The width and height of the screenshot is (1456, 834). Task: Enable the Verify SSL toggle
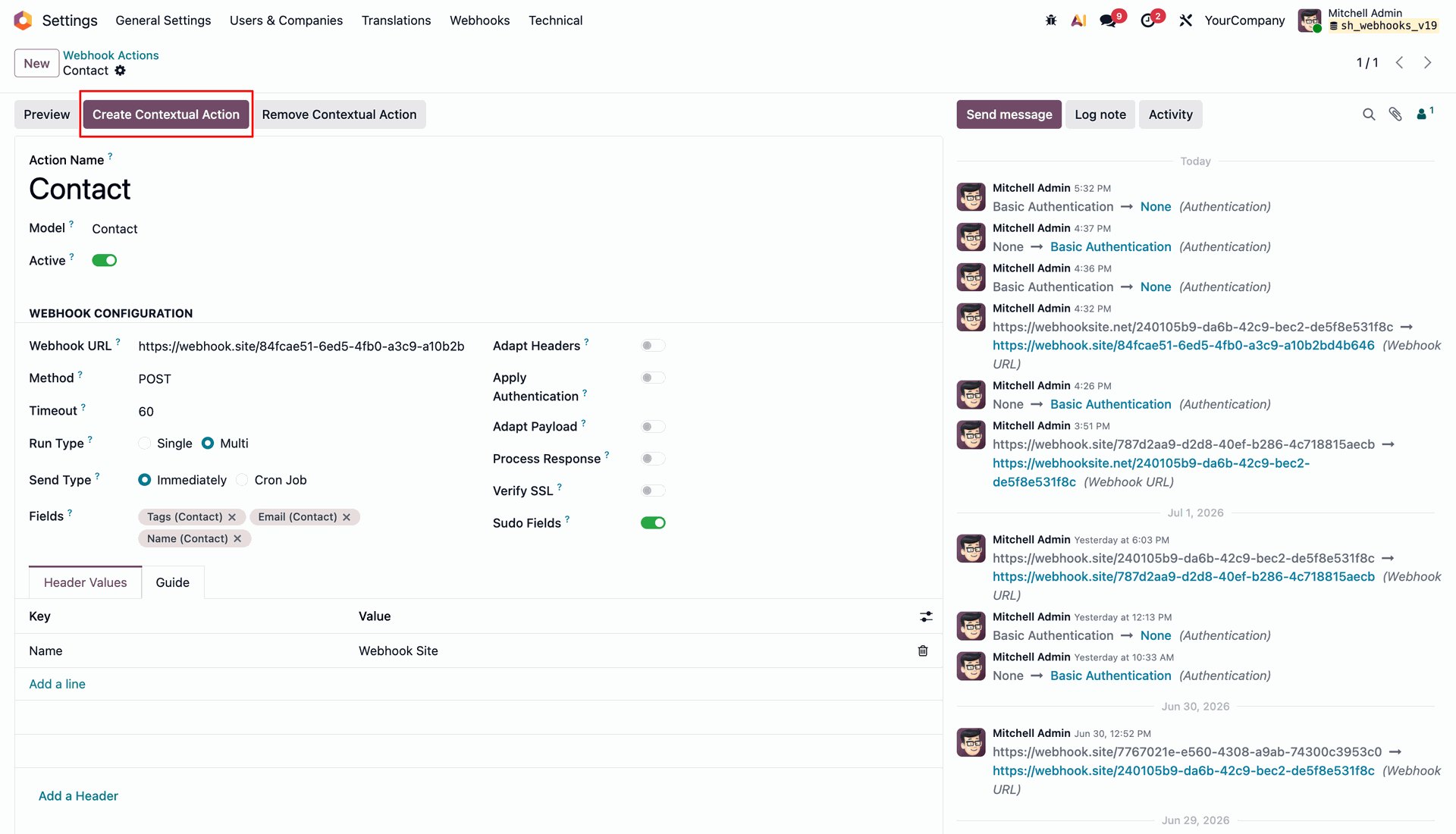[653, 491]
